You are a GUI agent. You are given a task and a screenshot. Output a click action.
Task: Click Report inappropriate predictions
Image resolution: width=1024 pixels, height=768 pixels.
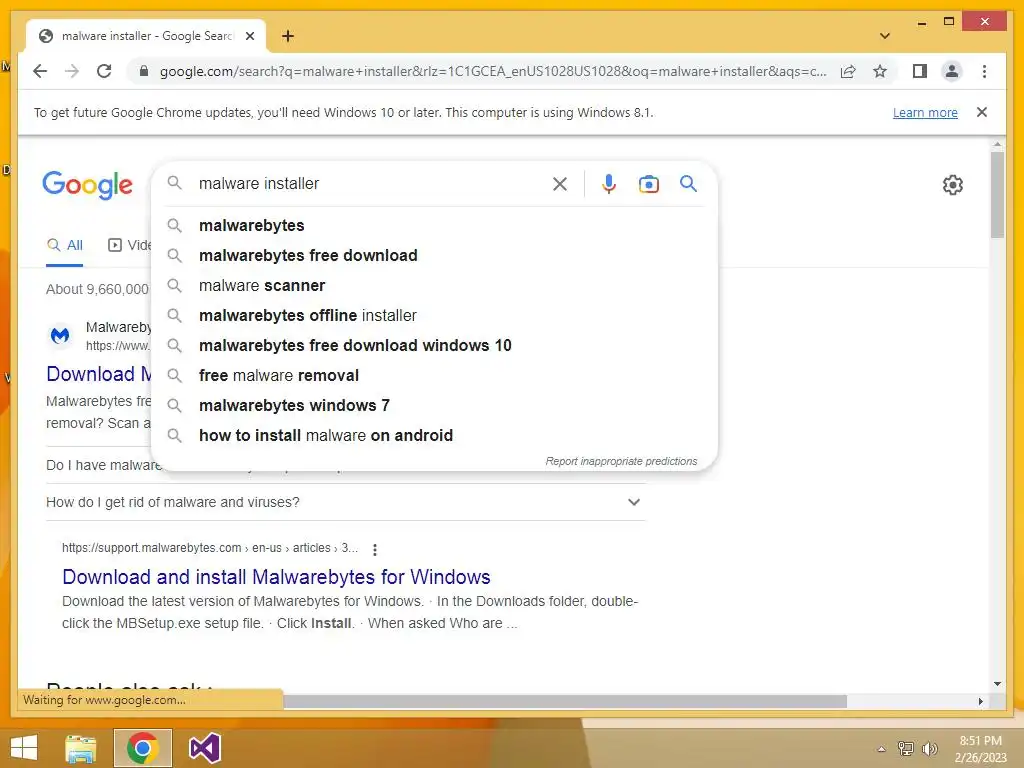(621, 461)
